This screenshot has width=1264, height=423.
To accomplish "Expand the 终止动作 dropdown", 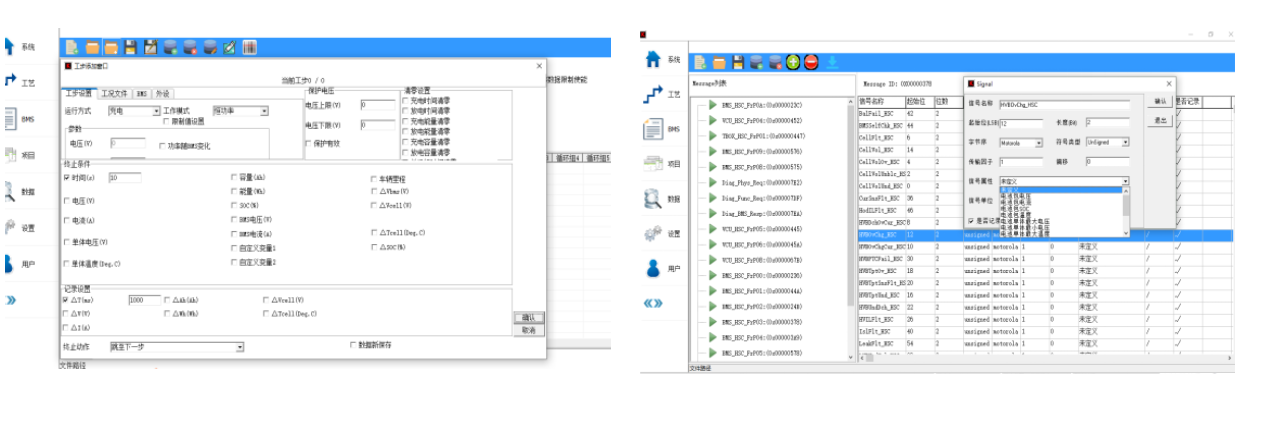I will (x=240, y=347).
